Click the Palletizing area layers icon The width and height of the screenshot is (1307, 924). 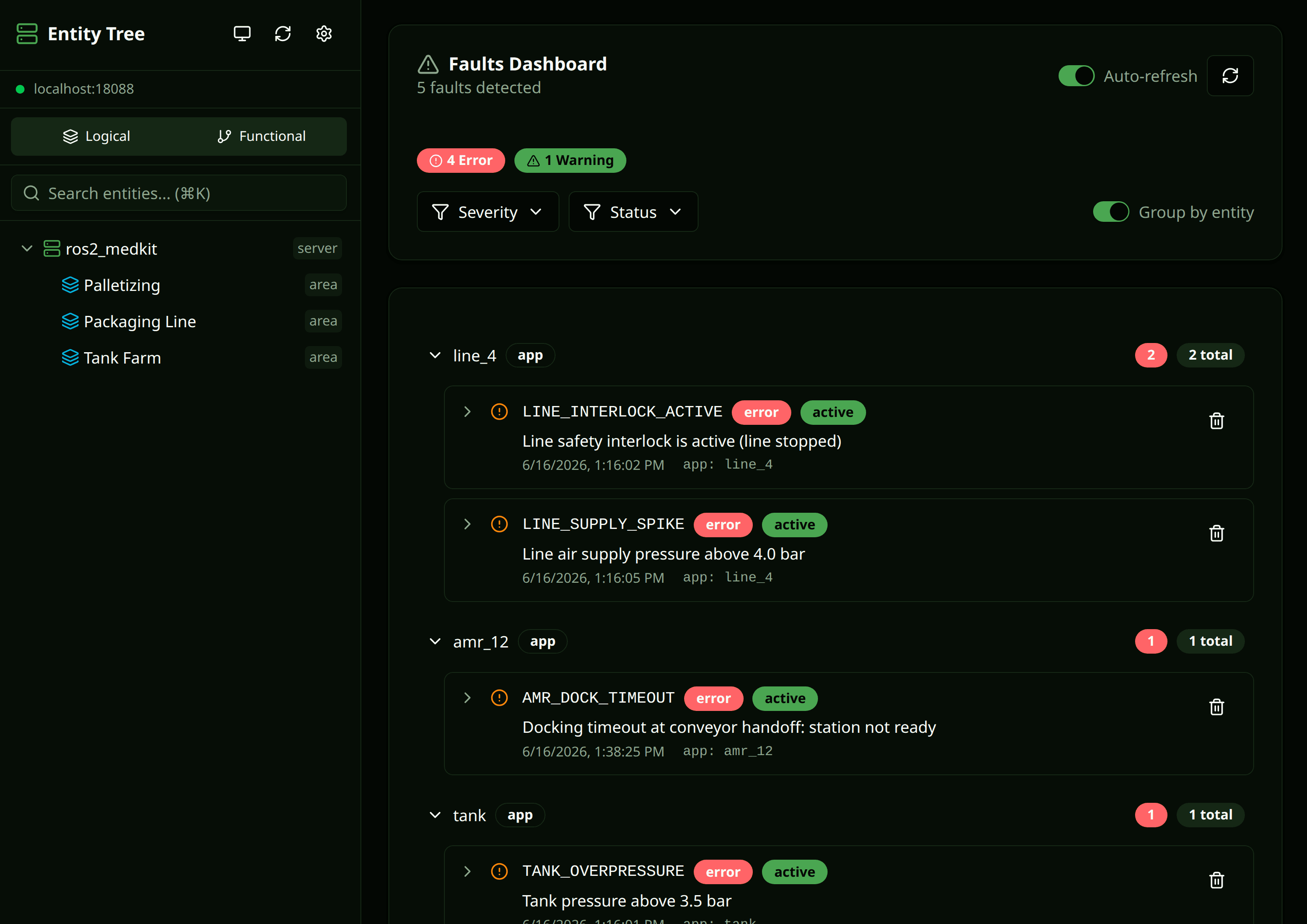coord(70,285)
